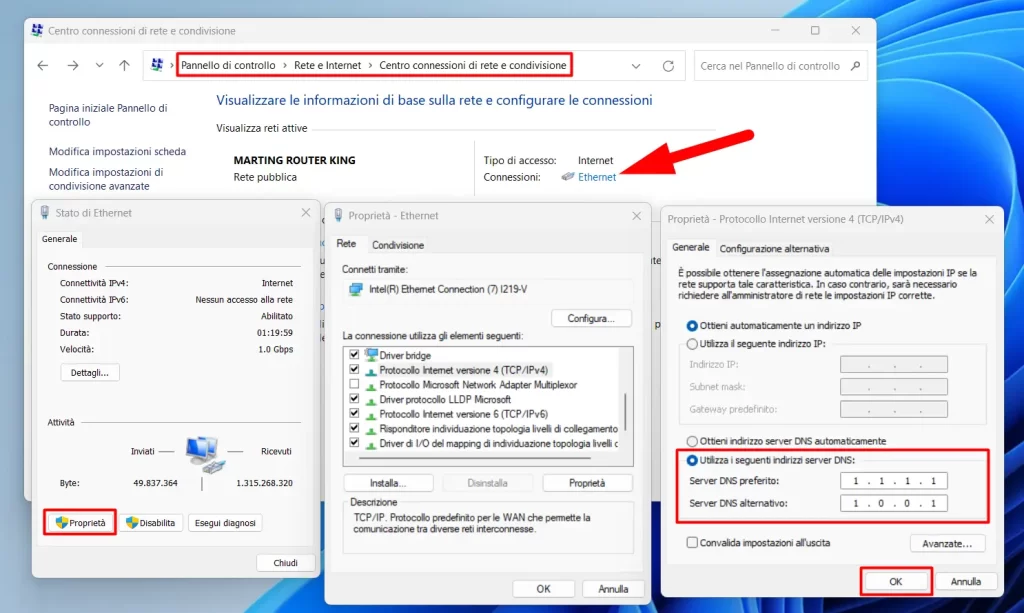Click the vertical scrollbar in elements list
Screen dimensions: 1024x613
(626, 411)
